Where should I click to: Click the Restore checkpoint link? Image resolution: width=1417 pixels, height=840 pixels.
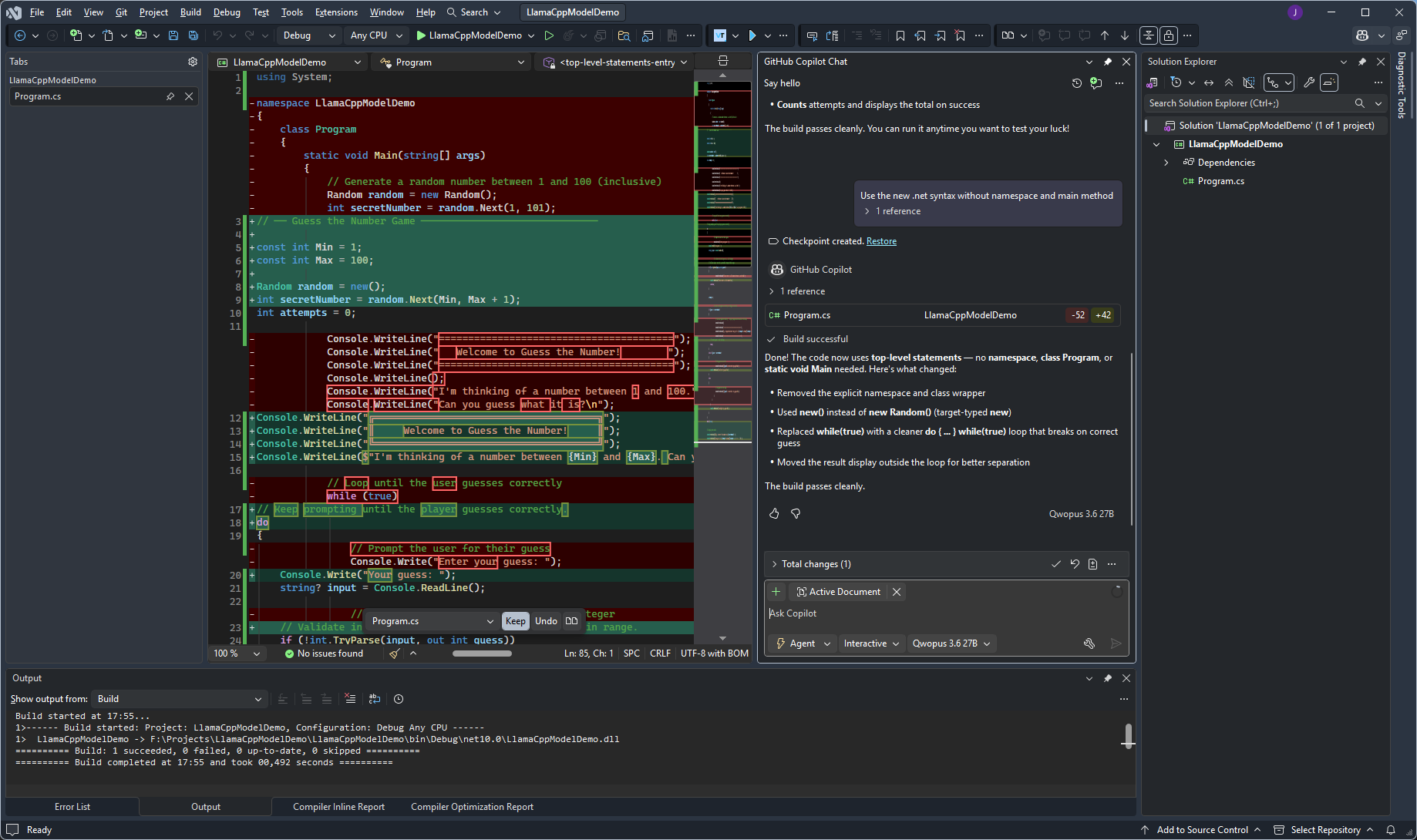[x=881, y=241]
